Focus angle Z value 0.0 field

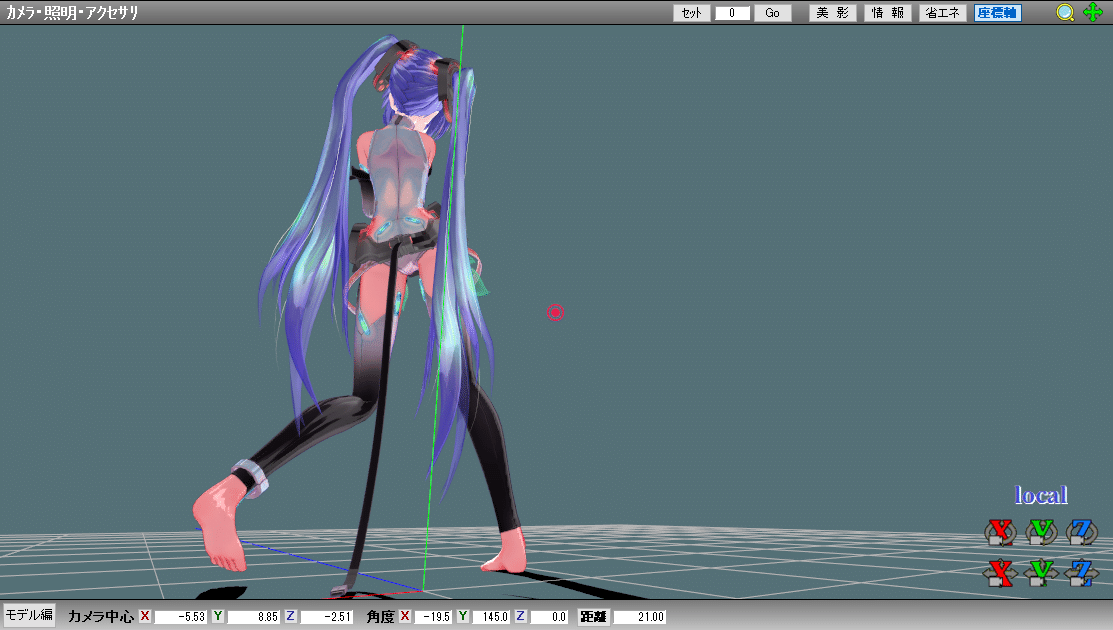(549, 617)
